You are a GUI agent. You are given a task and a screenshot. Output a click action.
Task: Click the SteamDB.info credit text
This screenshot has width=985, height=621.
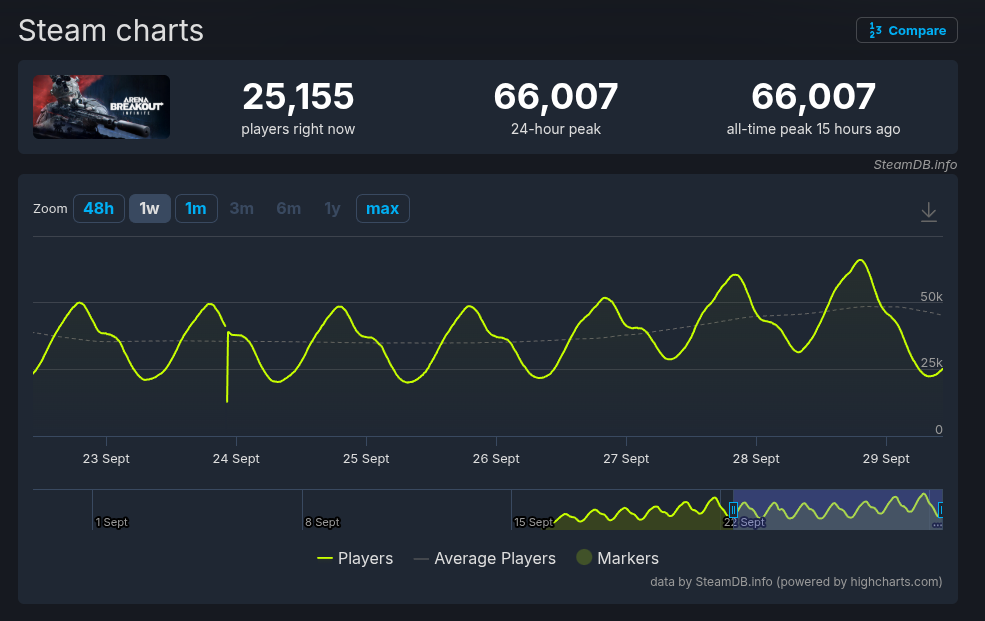[x=915, y=165]
